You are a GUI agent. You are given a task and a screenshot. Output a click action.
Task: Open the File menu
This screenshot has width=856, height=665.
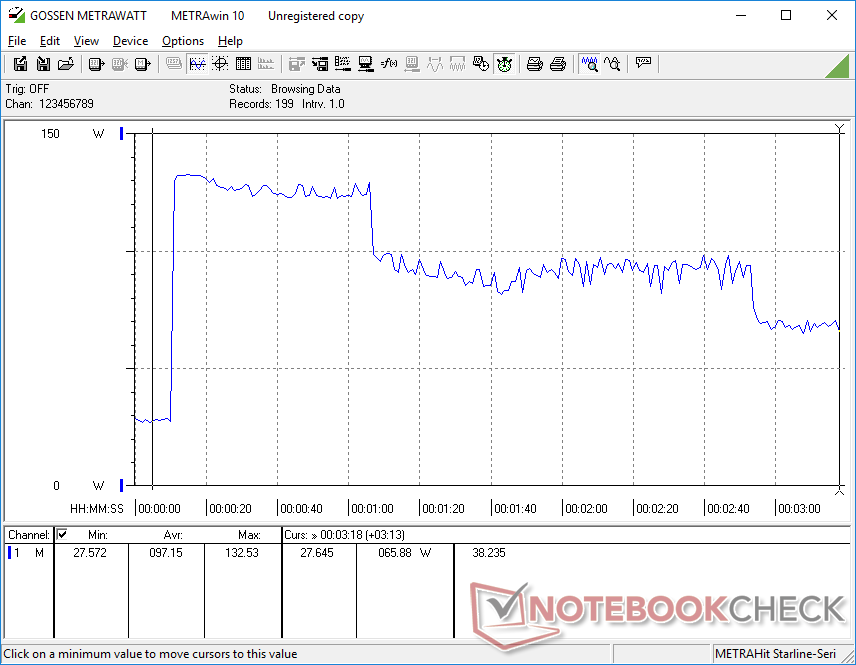point(17,41)
